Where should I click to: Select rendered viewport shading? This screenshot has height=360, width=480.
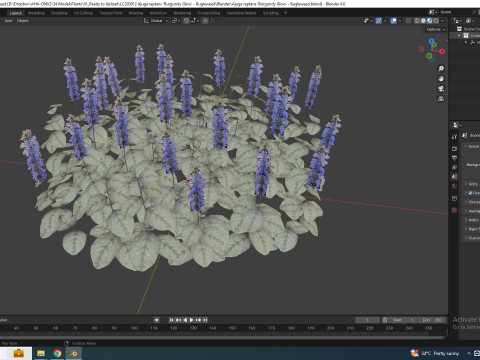point(436,21)
